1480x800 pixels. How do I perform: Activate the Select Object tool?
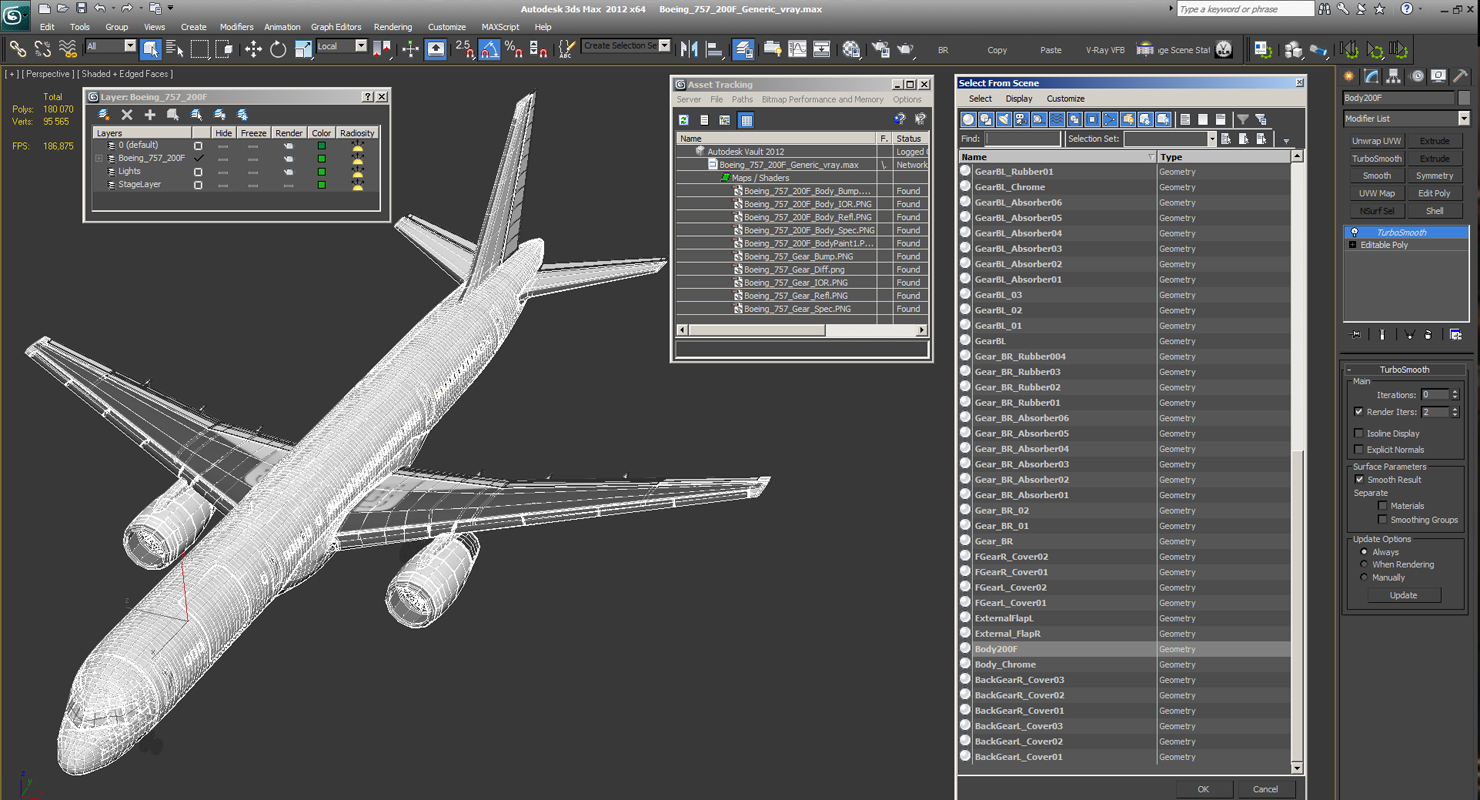(x=150, y=48)
